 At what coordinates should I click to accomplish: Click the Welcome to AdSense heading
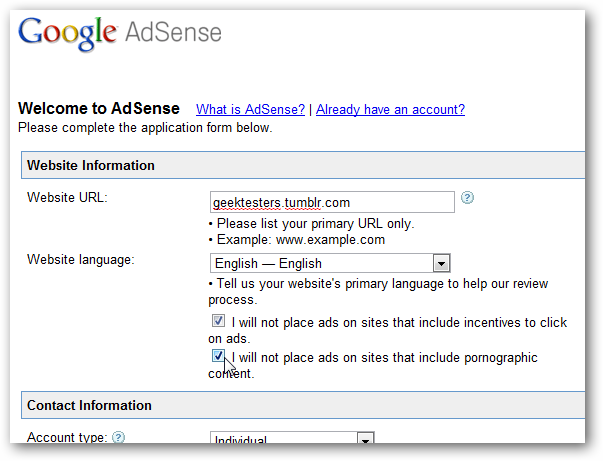[99, 108]
